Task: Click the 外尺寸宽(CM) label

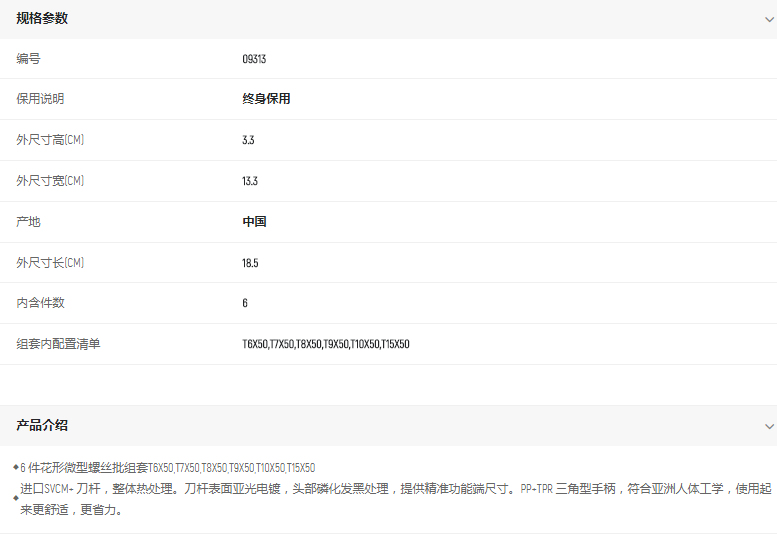Action: (50, 181)
